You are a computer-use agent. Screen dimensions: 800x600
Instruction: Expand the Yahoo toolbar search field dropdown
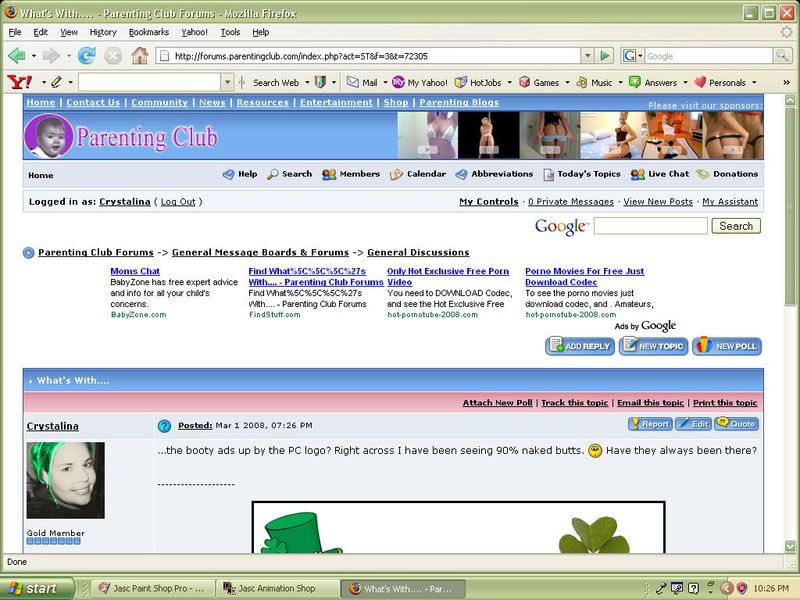pos(228,82)
